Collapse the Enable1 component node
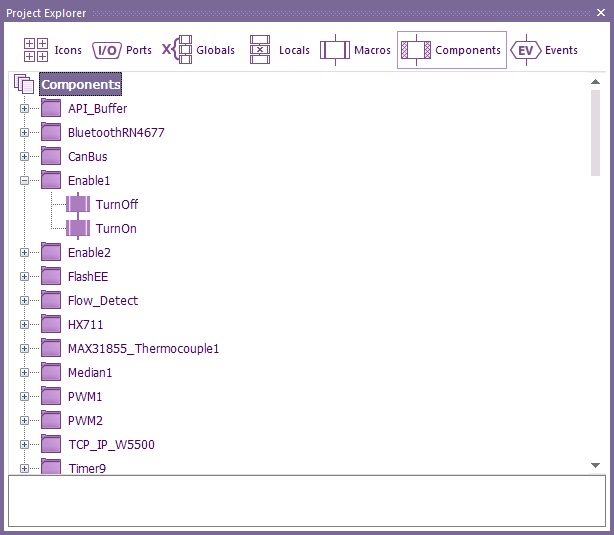The image size is (614, 535). tap(25, 181)
